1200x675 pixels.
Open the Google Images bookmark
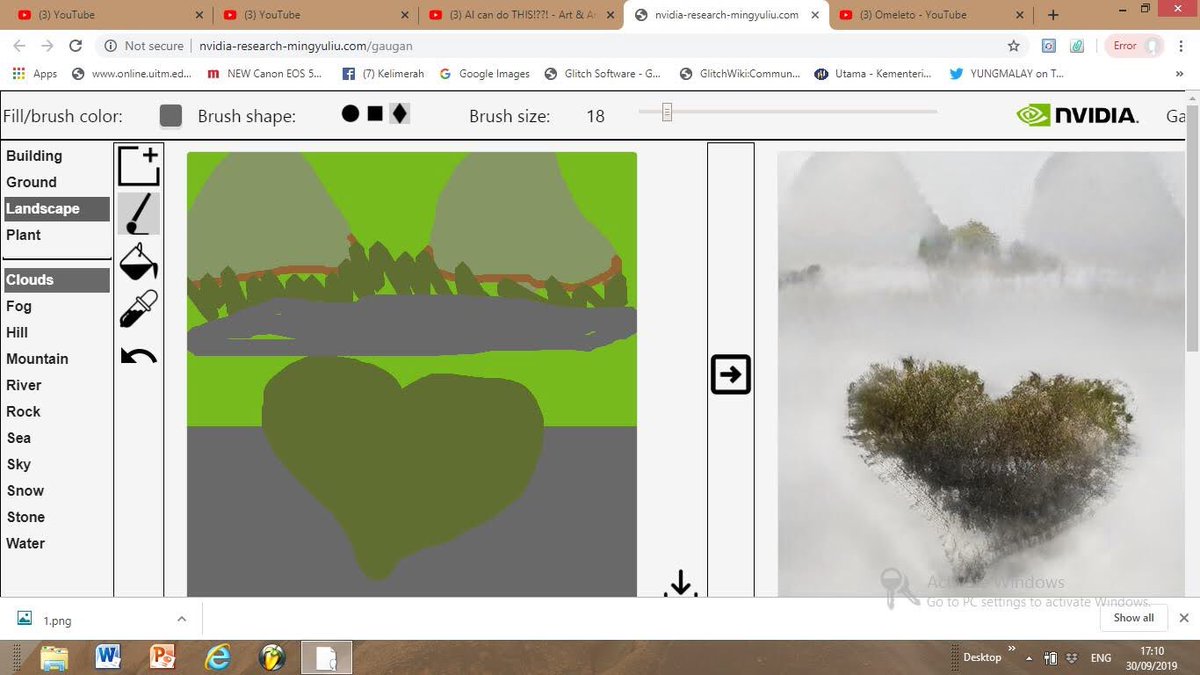coord(484,74)
